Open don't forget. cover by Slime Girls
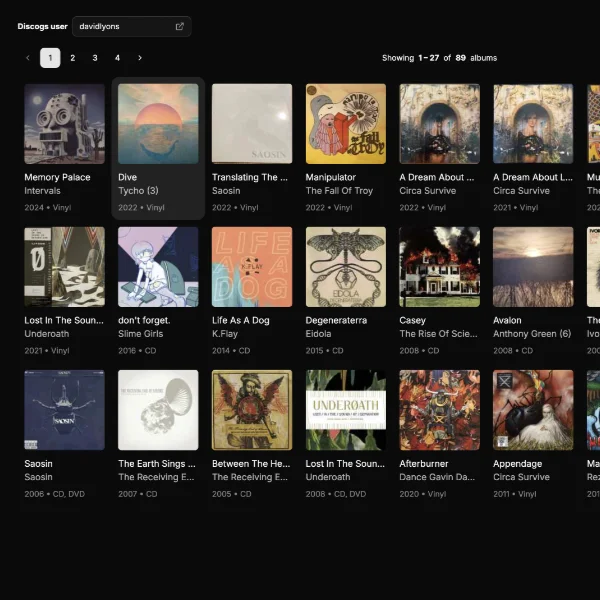This screenshot has width=600, height=600. pyautogui.click(x=158, y=267)
